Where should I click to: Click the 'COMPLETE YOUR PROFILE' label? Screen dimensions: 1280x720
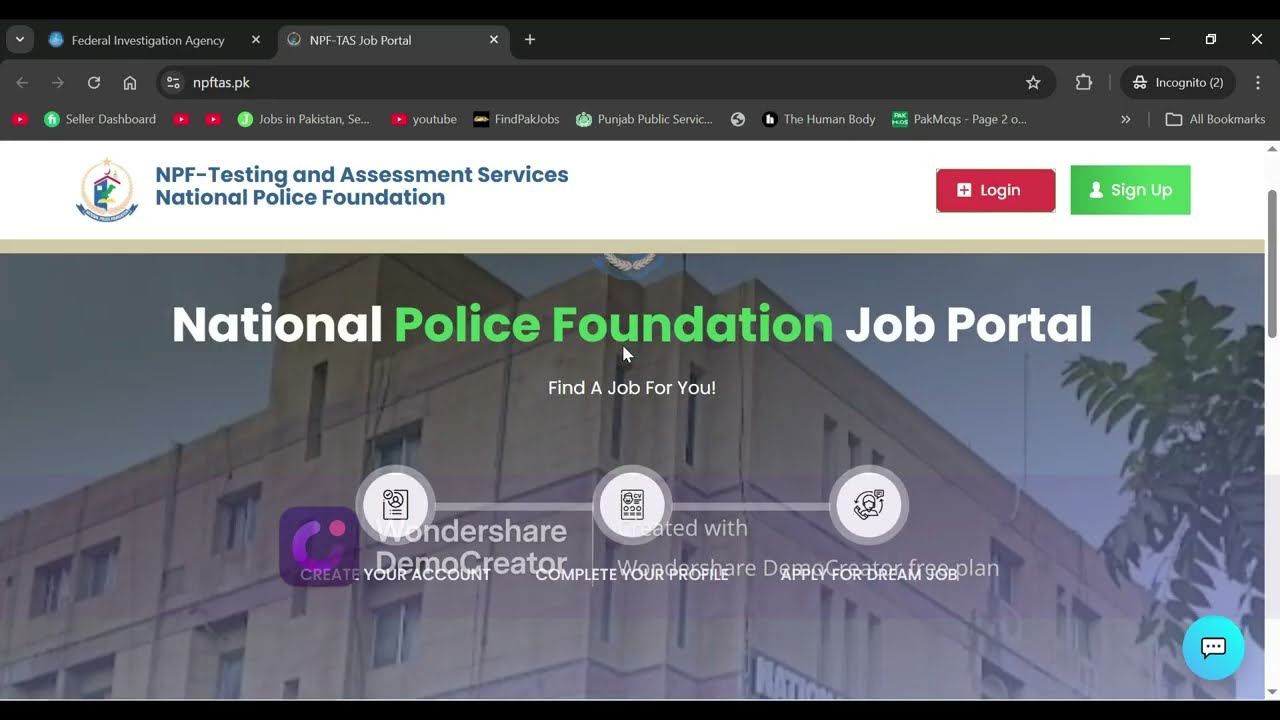pos(632,574)
